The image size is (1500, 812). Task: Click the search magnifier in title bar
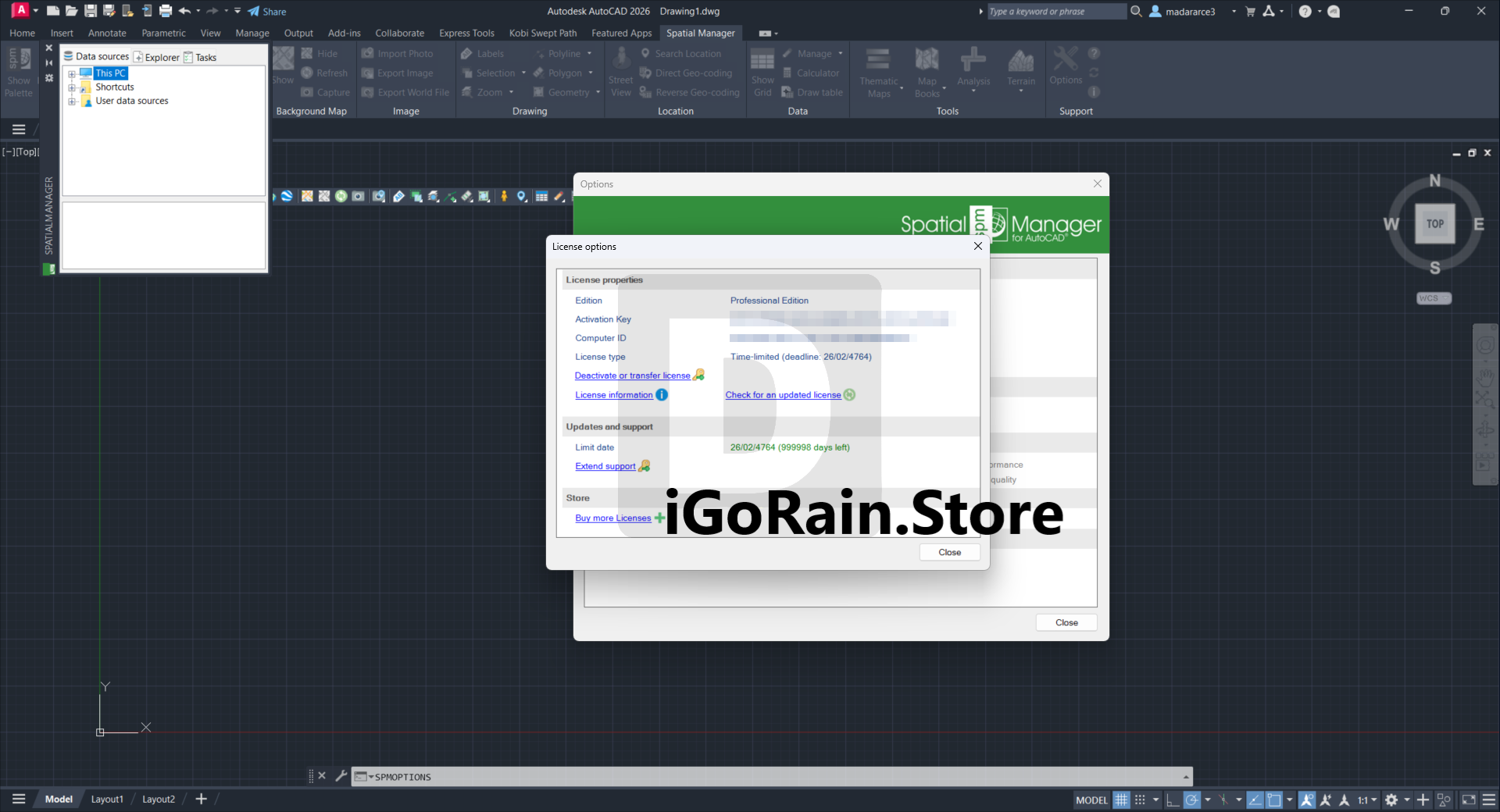click(1136, 12)
